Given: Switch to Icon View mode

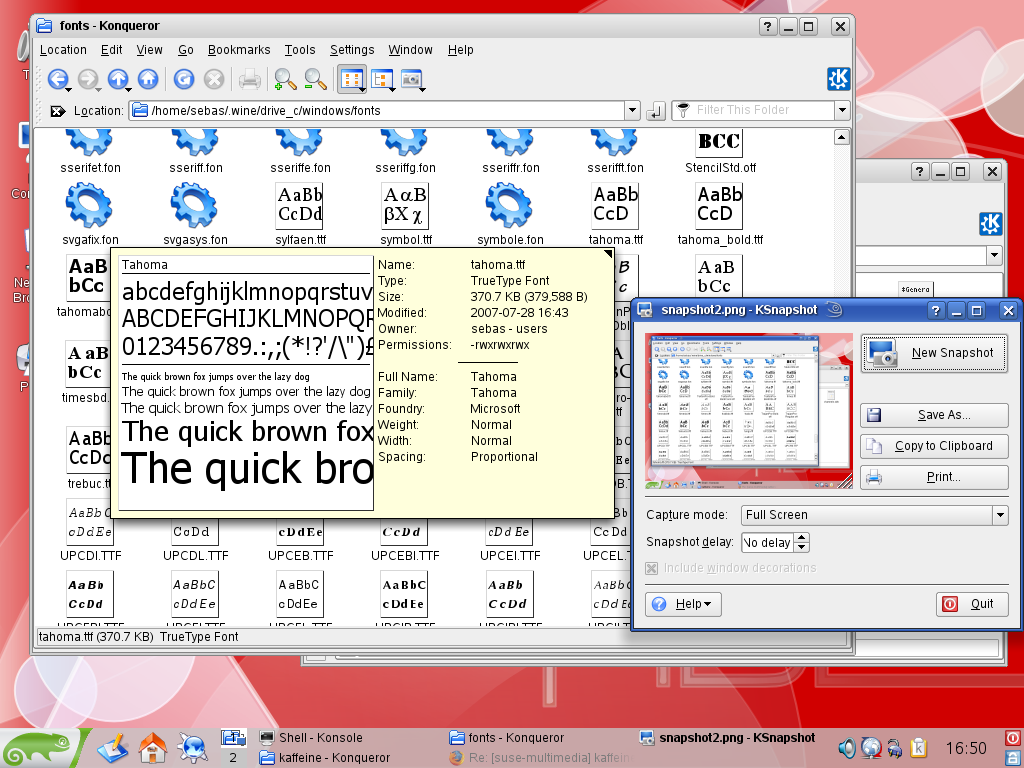Looking at the screenshot, I should (x=352, y=79).
